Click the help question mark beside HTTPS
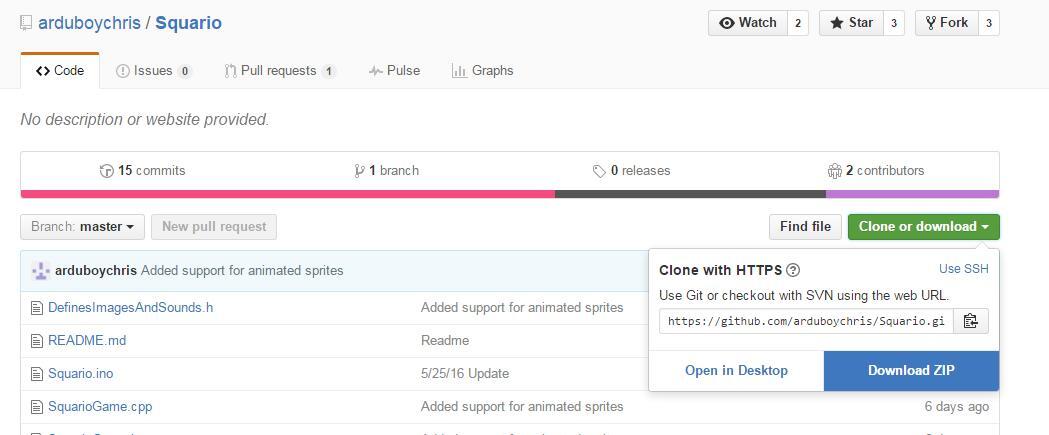Screen dimensions: 1049x435 pyautogui.click(x=793, y=270)
